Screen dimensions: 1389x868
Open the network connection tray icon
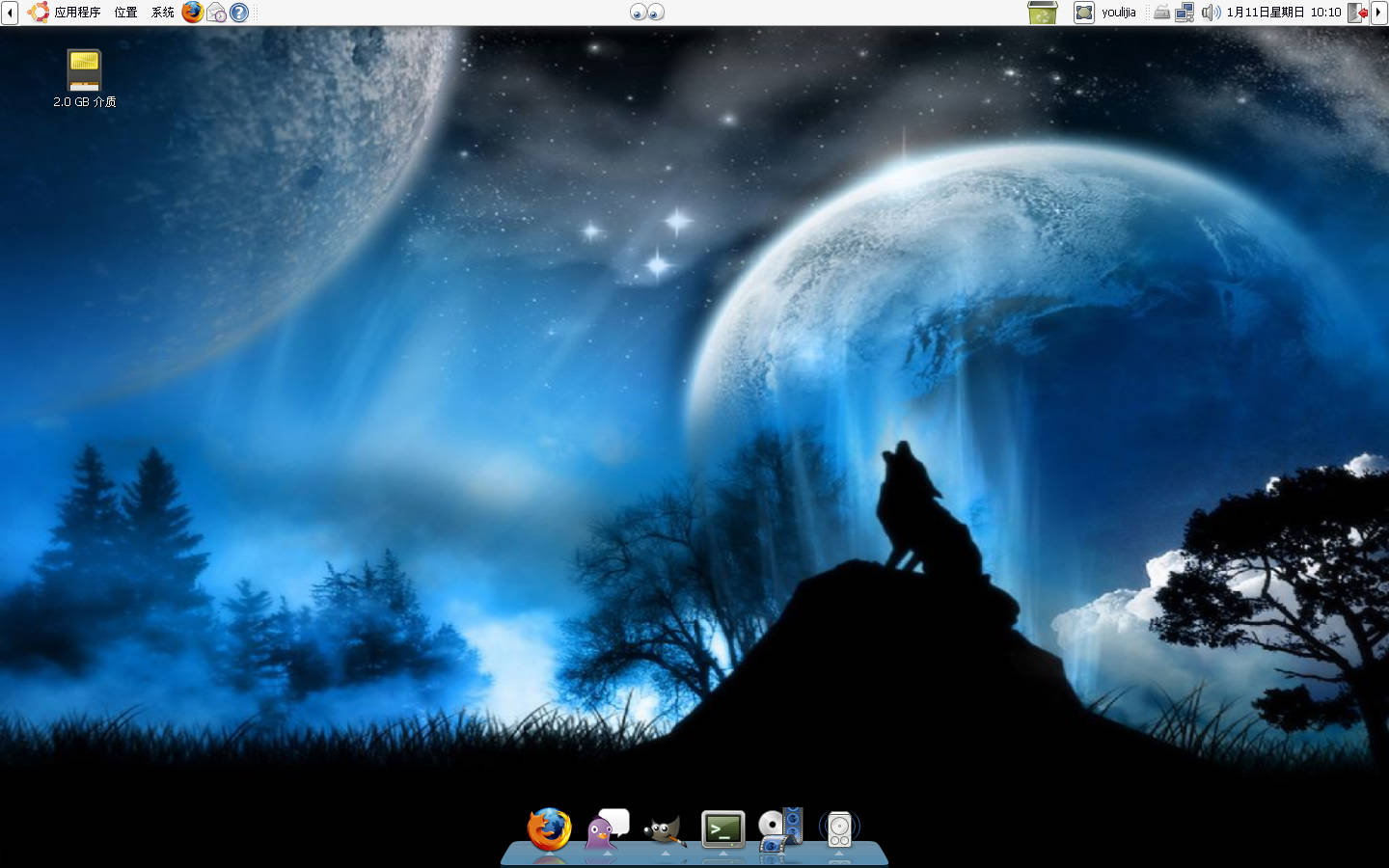[1185, 13]
